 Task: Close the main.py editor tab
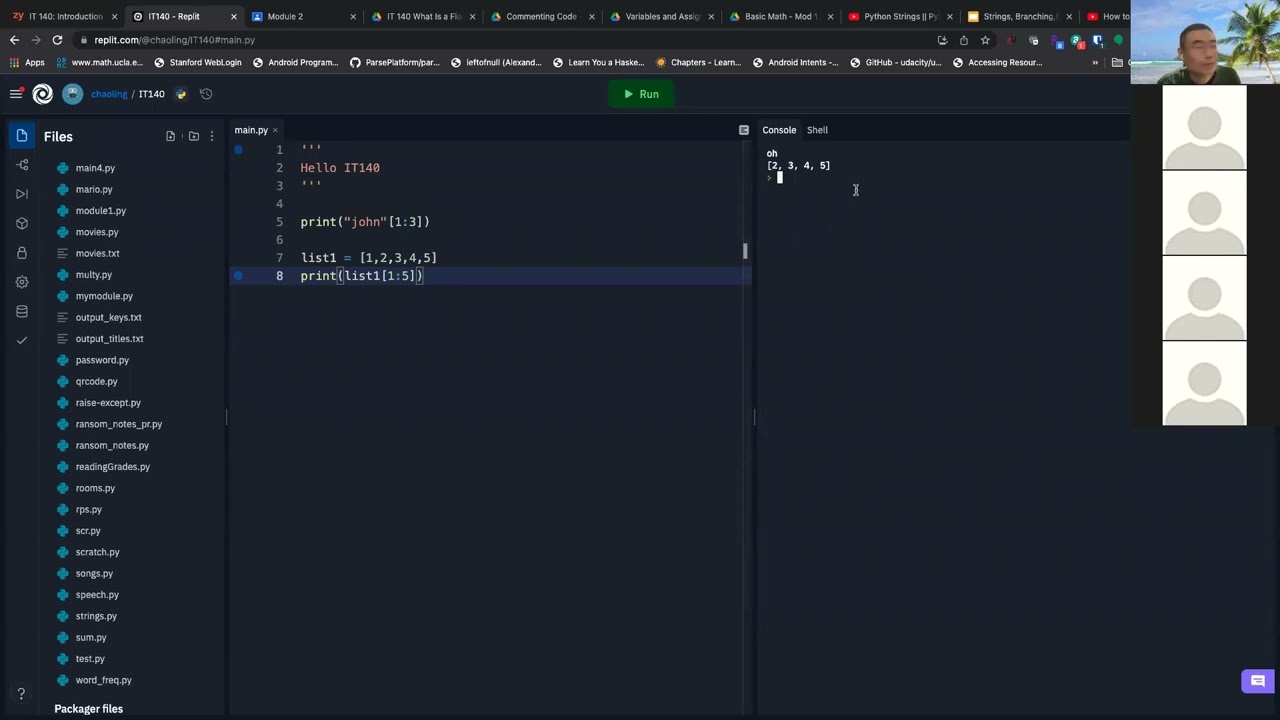point(275,130)
